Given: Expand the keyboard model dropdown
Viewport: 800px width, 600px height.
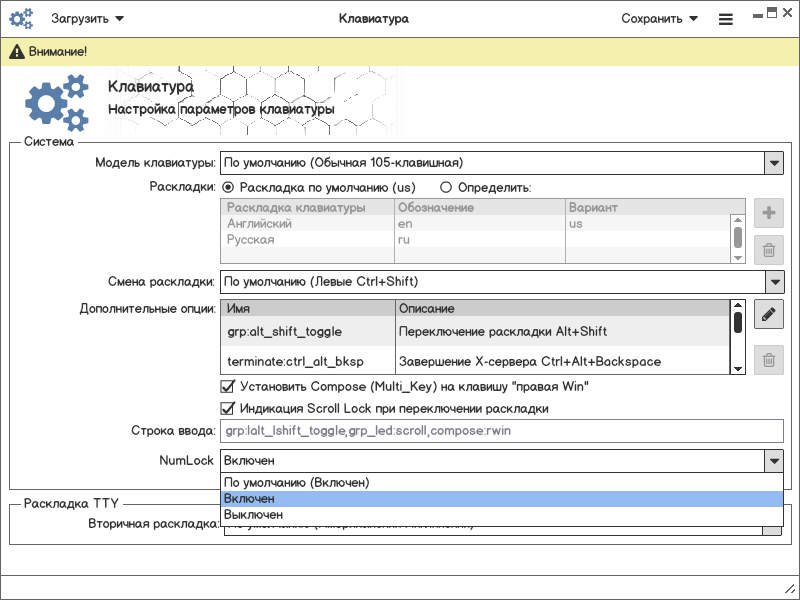Looking at the screenshot, I should [x=773, y=162].
